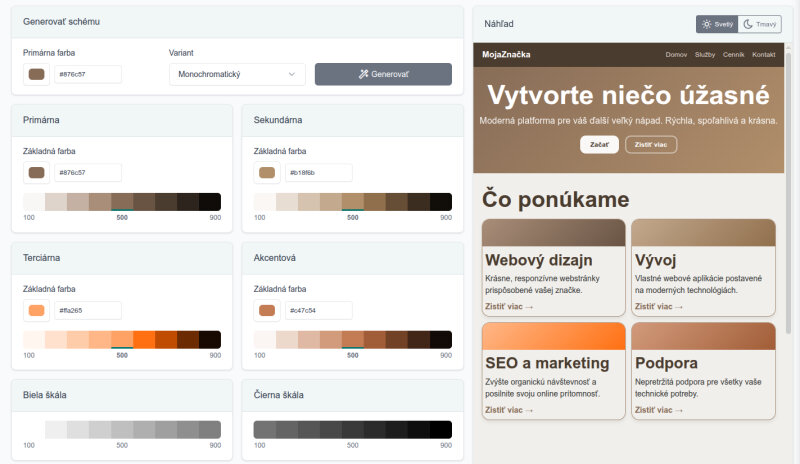
Task: Select the 500 shade in the Akcentová scale
Action: pos(353,339)
